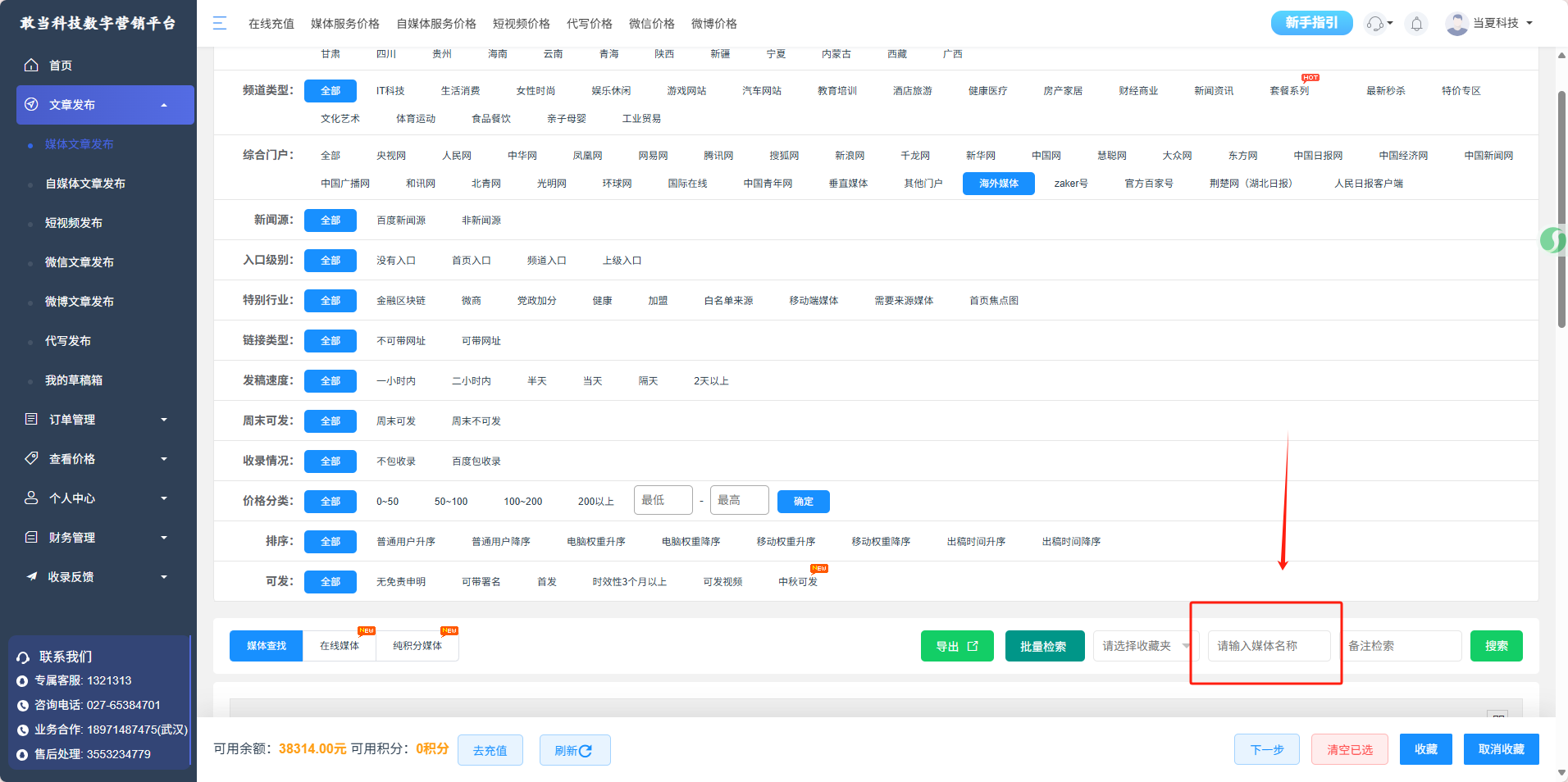Select the 媒体查找 tab
Viewport: 1568px width, 782px height.
(x=267, y=646)
